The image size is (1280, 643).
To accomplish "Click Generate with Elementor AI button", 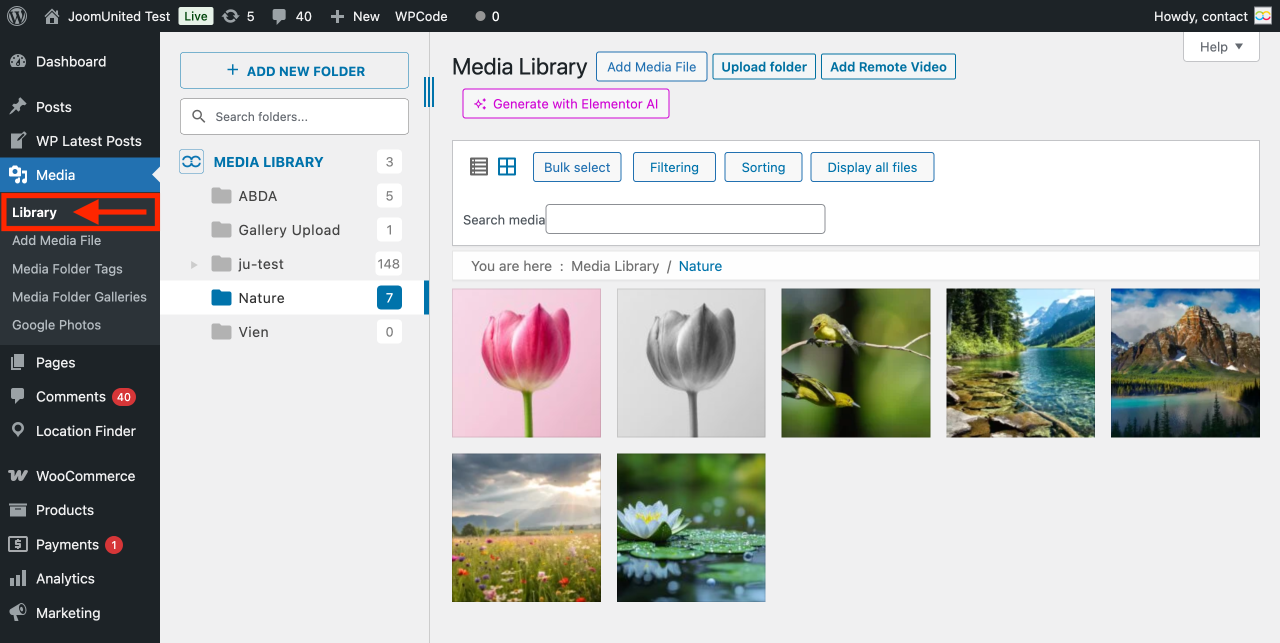I will click(x=566, y=104).
